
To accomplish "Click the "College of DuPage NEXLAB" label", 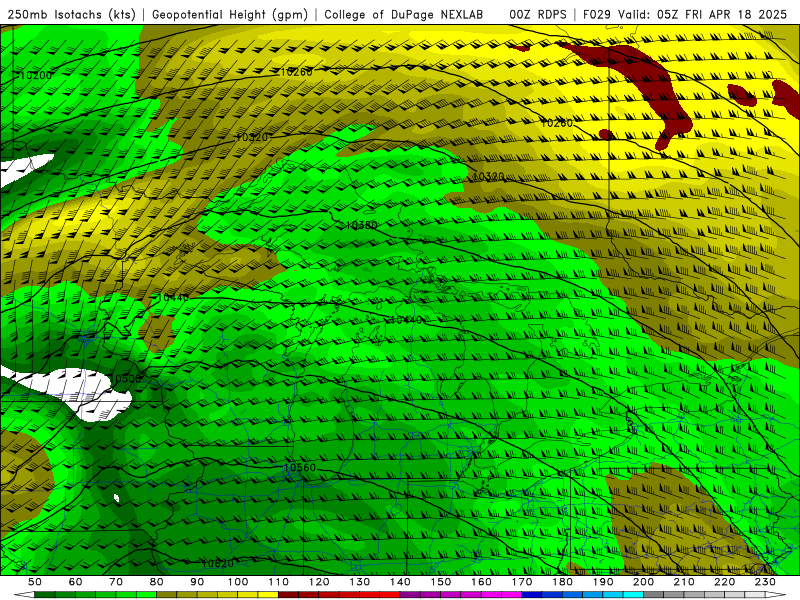I will click(403, 15).
